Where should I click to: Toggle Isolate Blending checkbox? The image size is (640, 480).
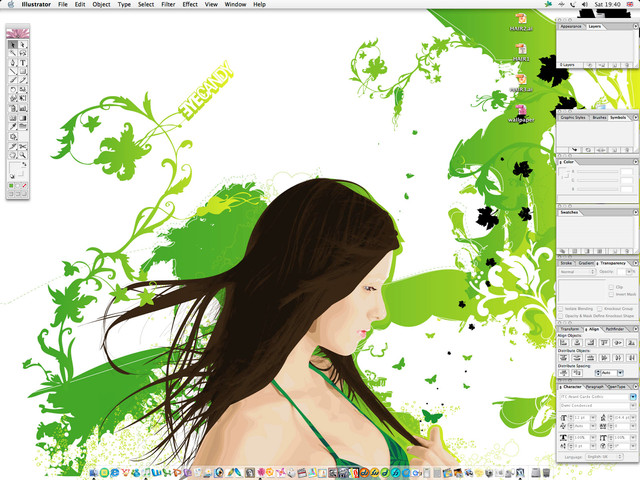point(560,309)
